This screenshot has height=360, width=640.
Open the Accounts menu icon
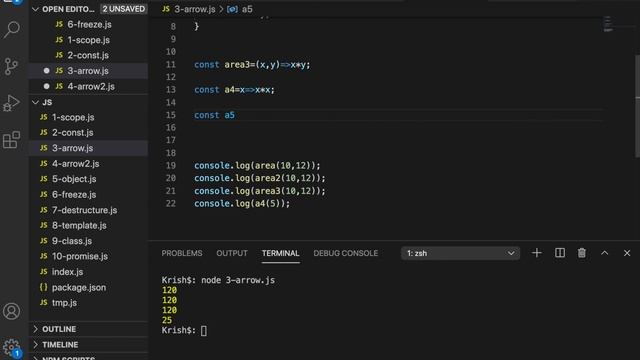click(11, 311)
